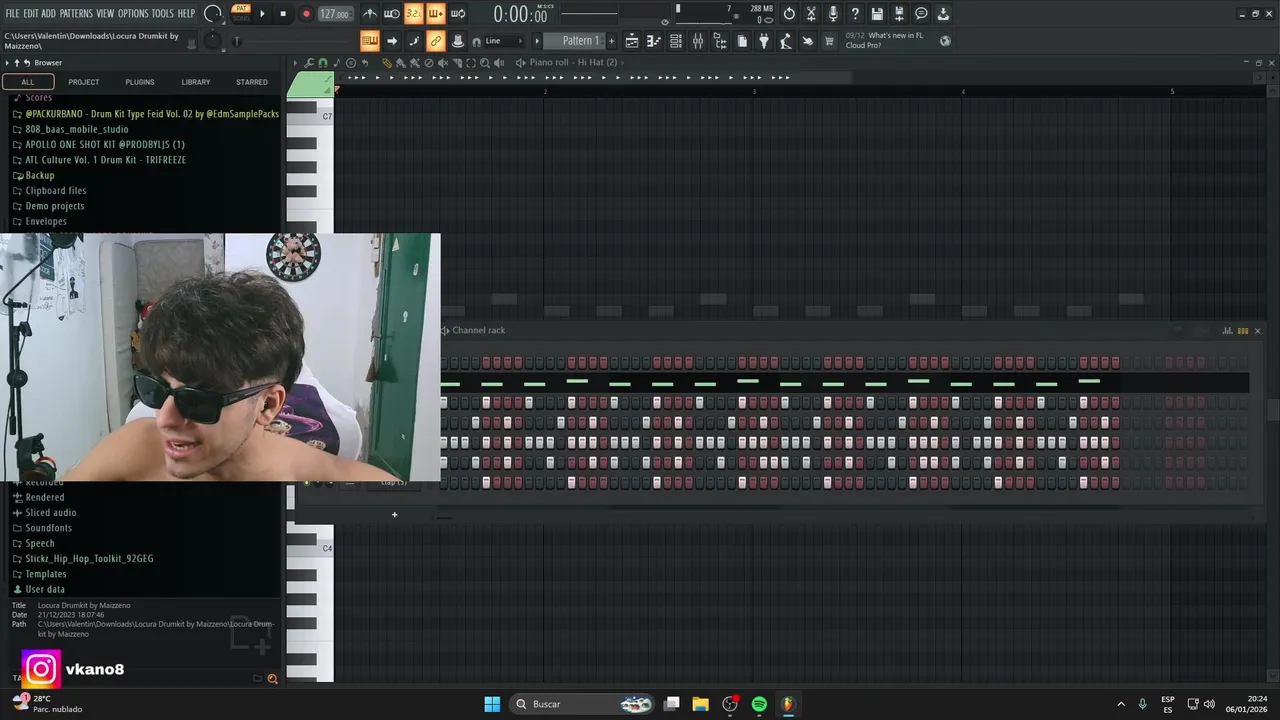Open the FILE menu
The width and height of the screenshot is (1280, 720).
coord(12,14)
